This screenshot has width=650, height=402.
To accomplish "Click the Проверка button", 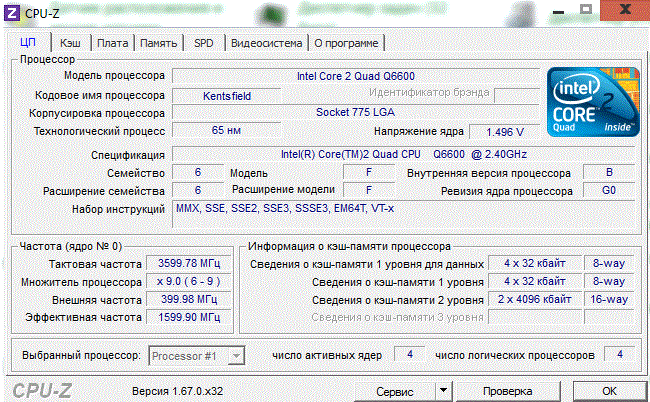I will click(x=508, y=391).
